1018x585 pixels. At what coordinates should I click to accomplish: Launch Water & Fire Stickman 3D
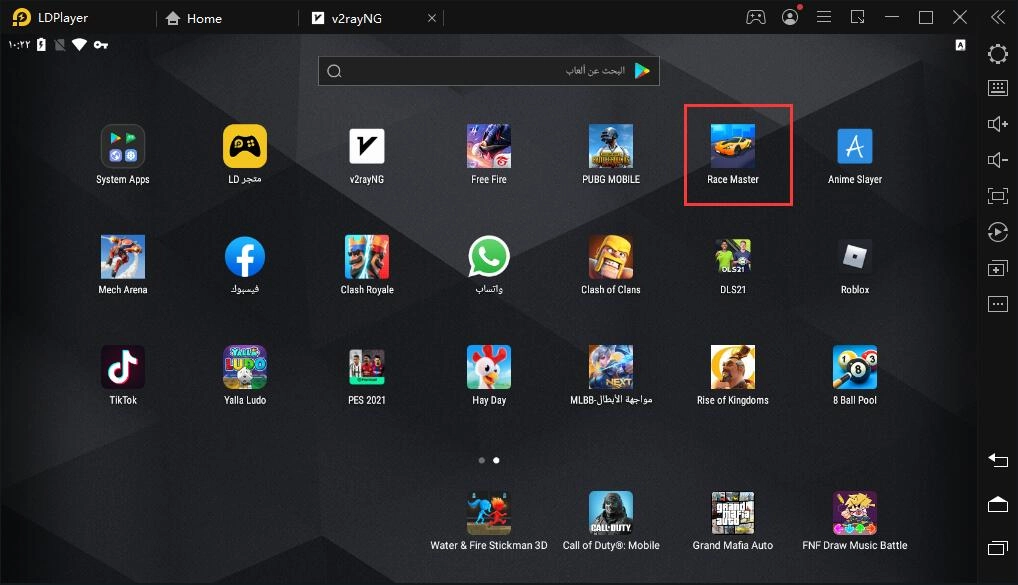(489, 513)
